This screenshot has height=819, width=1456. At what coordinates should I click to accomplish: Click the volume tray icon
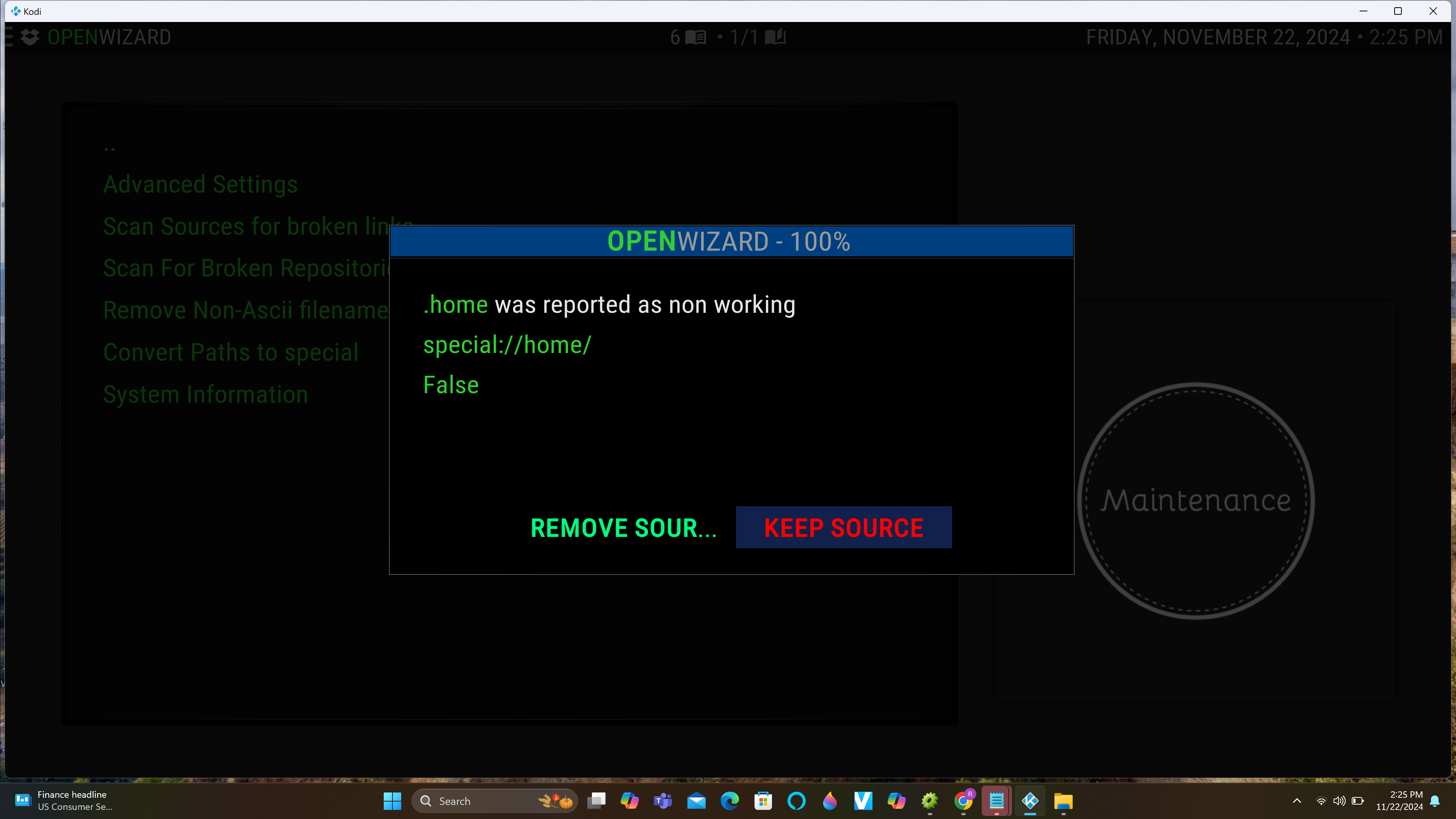click(1339, 801)
